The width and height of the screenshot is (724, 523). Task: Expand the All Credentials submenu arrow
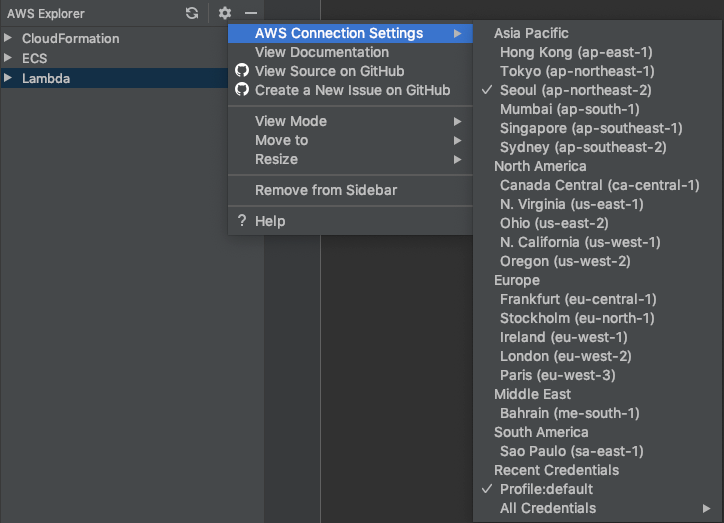pos(706,508)
